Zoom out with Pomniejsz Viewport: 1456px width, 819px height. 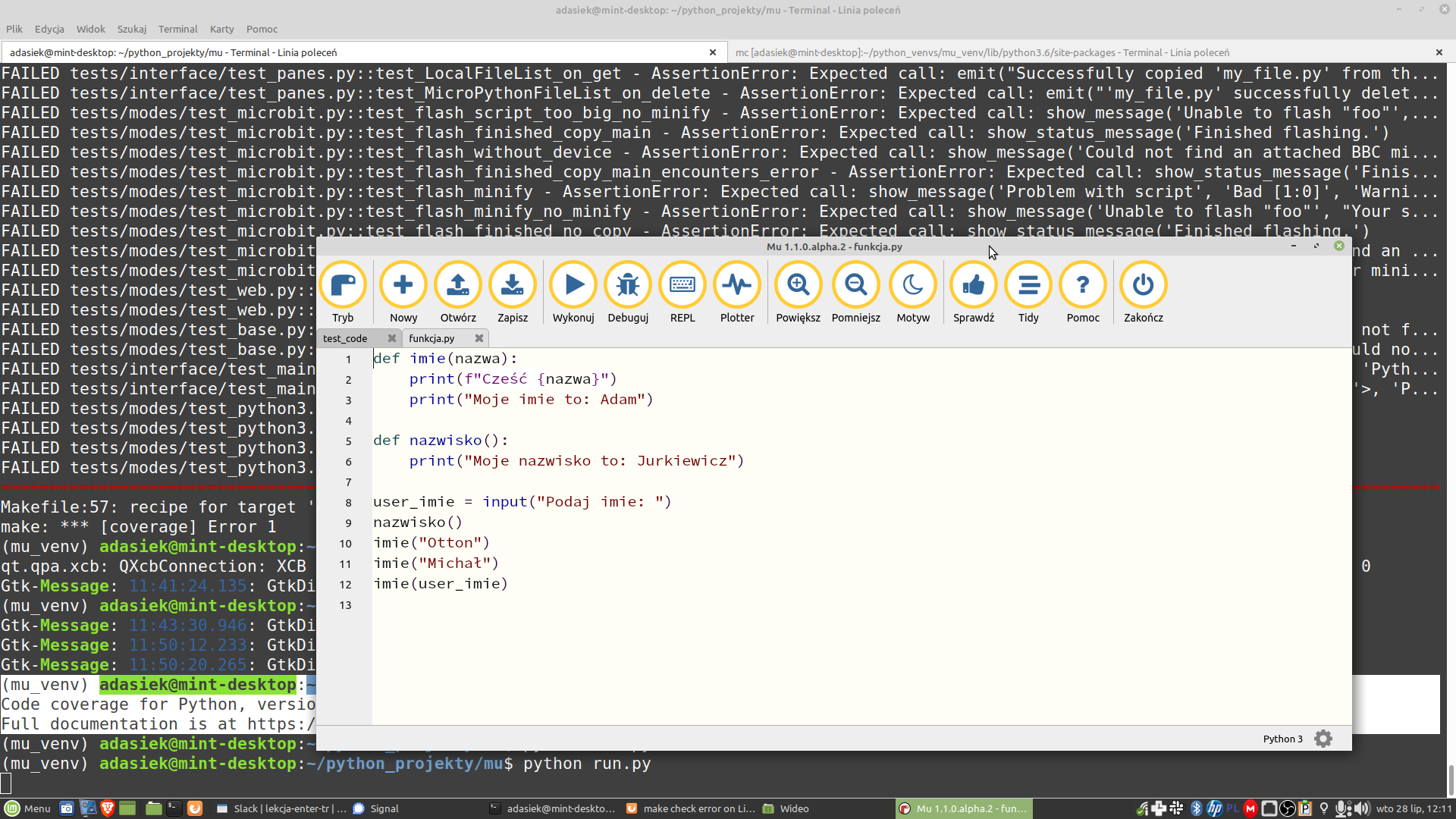click(x=856, y=293)
